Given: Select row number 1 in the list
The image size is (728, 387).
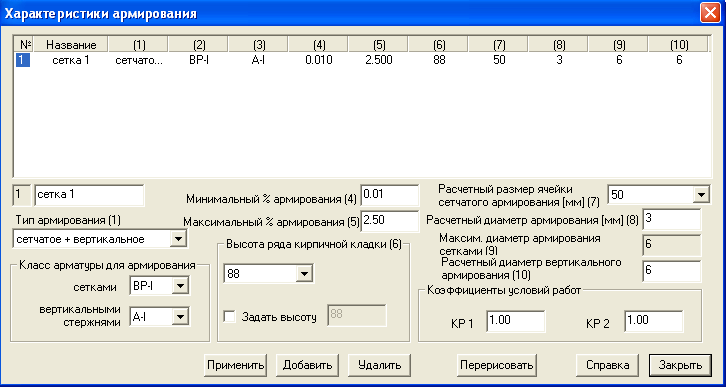Looking at the screenshot, I should coord(23,60).
